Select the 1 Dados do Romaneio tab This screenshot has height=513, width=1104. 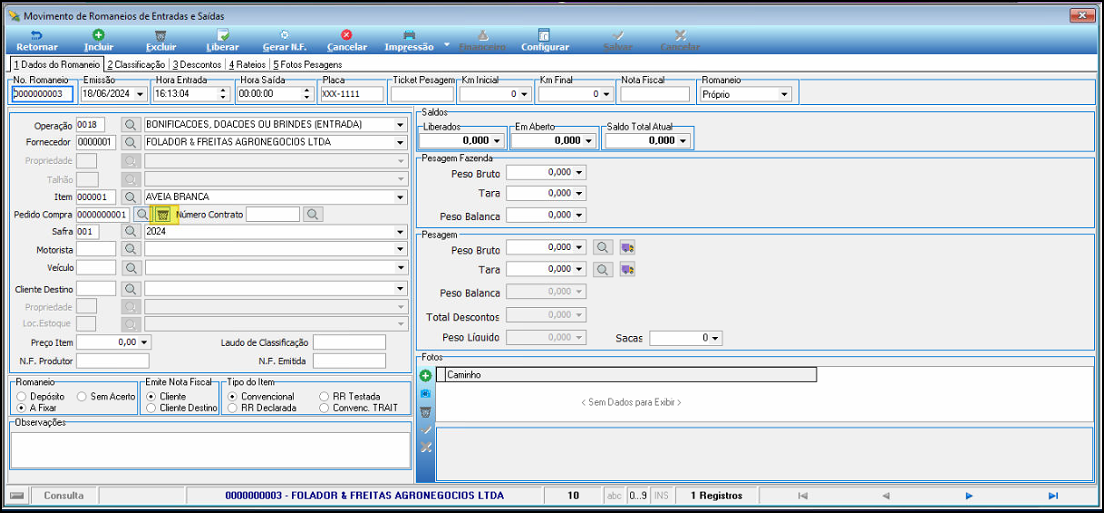pyautogui.click(x=58, y=64)
